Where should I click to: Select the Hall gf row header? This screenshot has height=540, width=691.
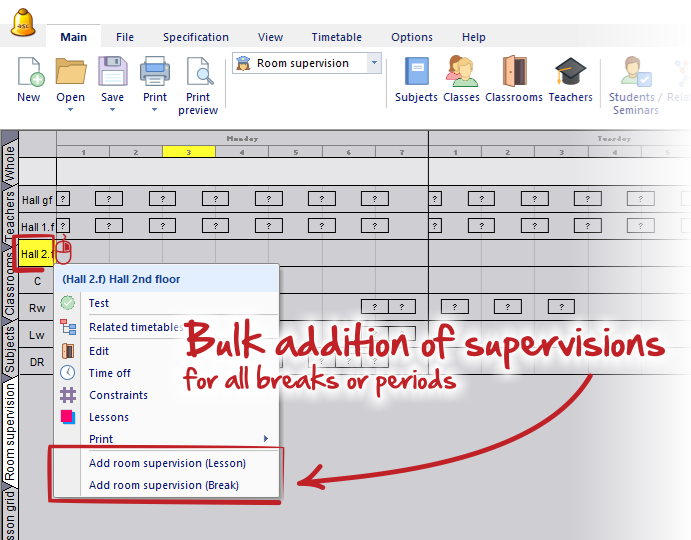(x=37, y=200)
